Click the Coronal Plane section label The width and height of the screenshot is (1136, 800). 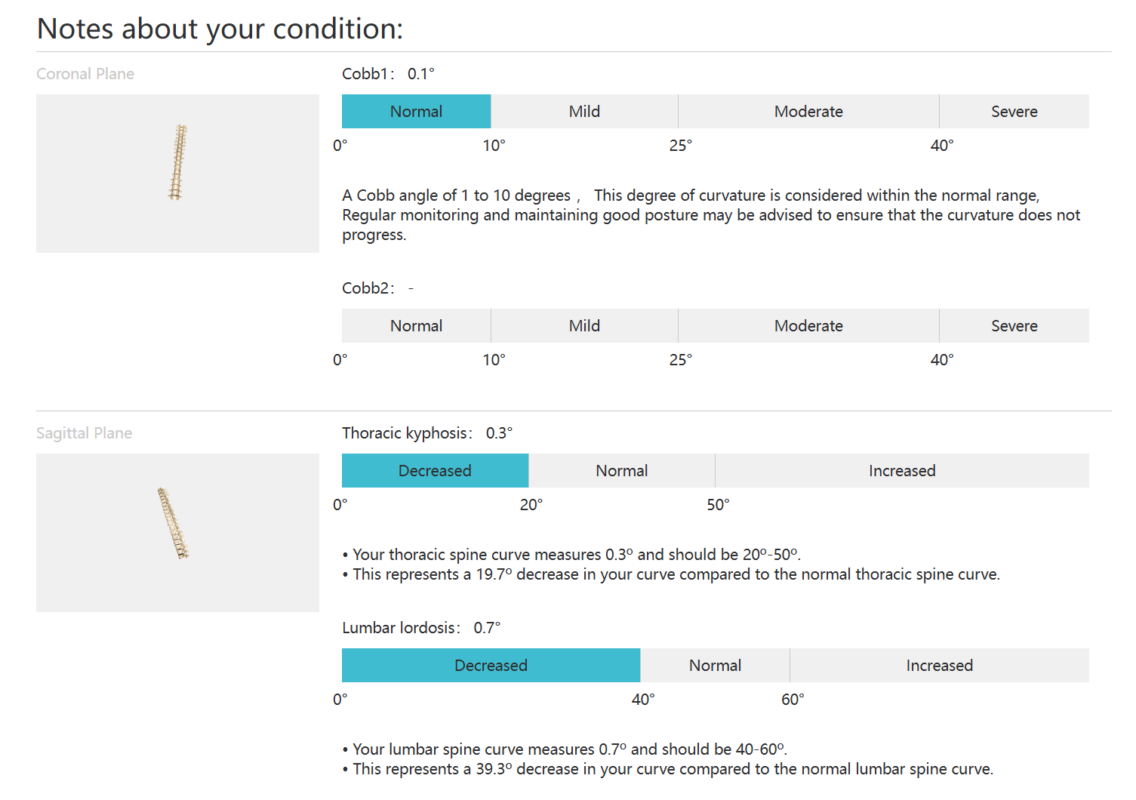(85, 74)
